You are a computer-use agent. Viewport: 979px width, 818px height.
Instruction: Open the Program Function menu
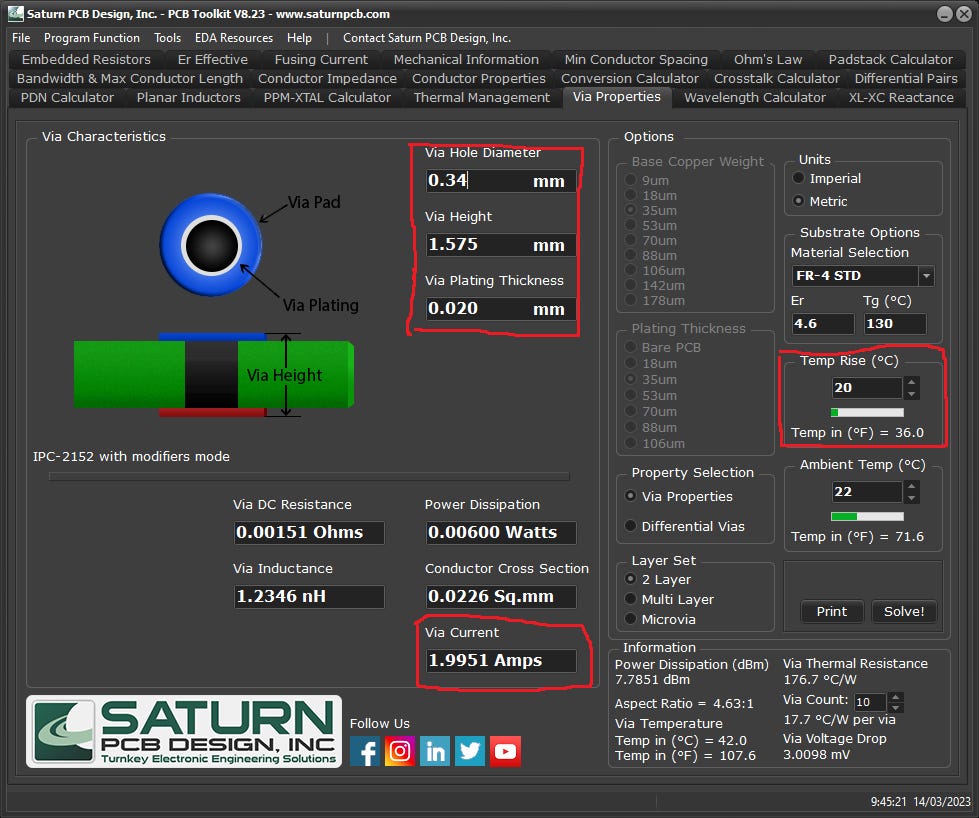pos(92,37)
